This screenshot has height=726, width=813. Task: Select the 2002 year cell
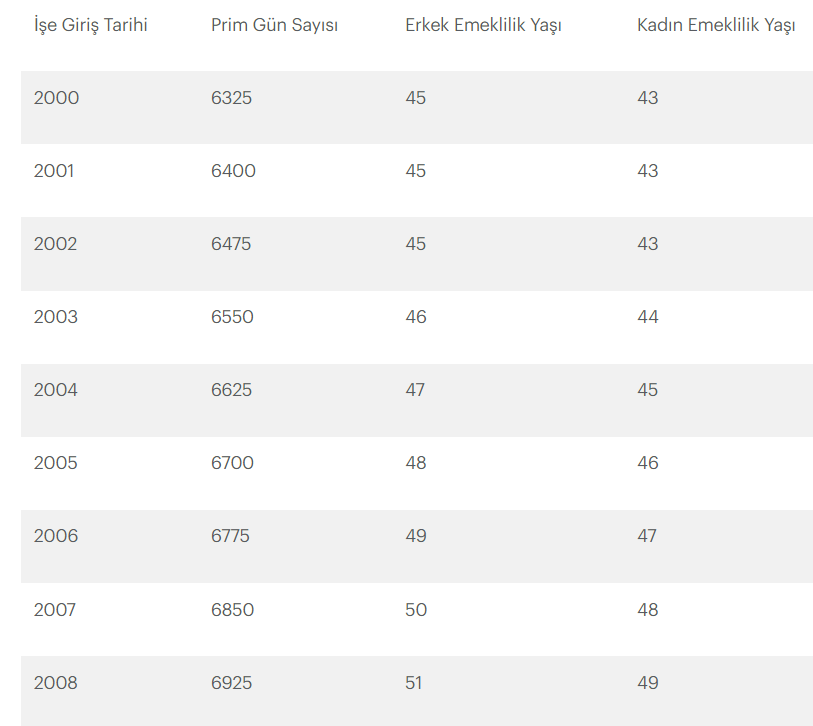tap(55, 244)
